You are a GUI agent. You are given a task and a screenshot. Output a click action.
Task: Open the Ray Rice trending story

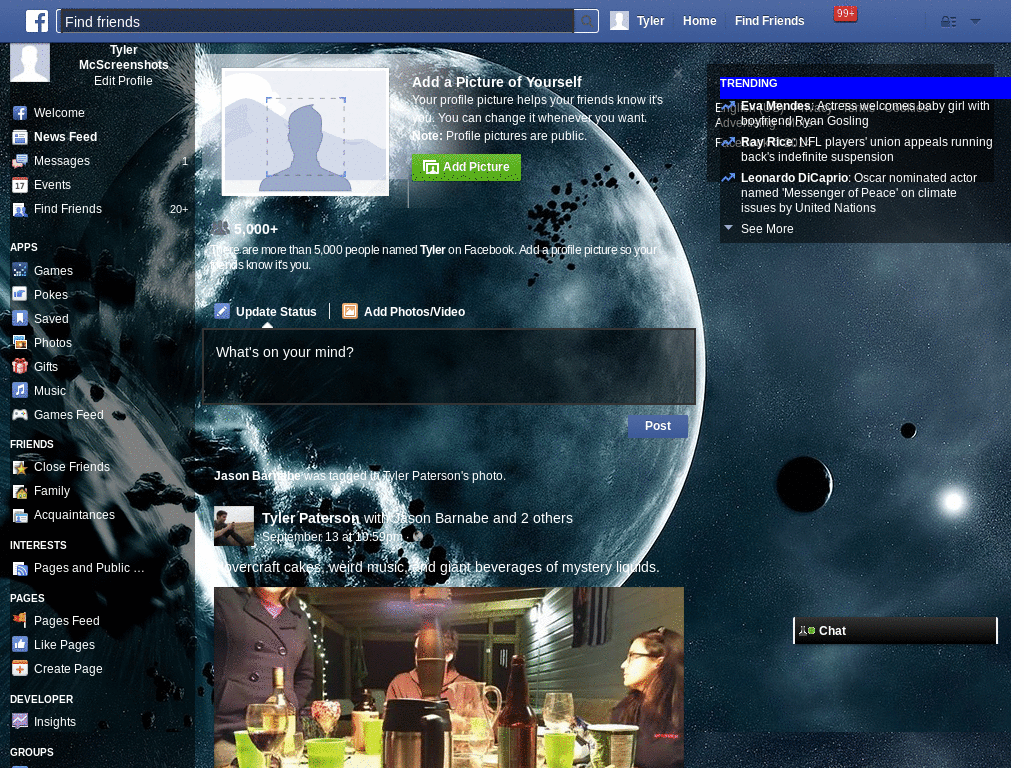tap(866, 149)
